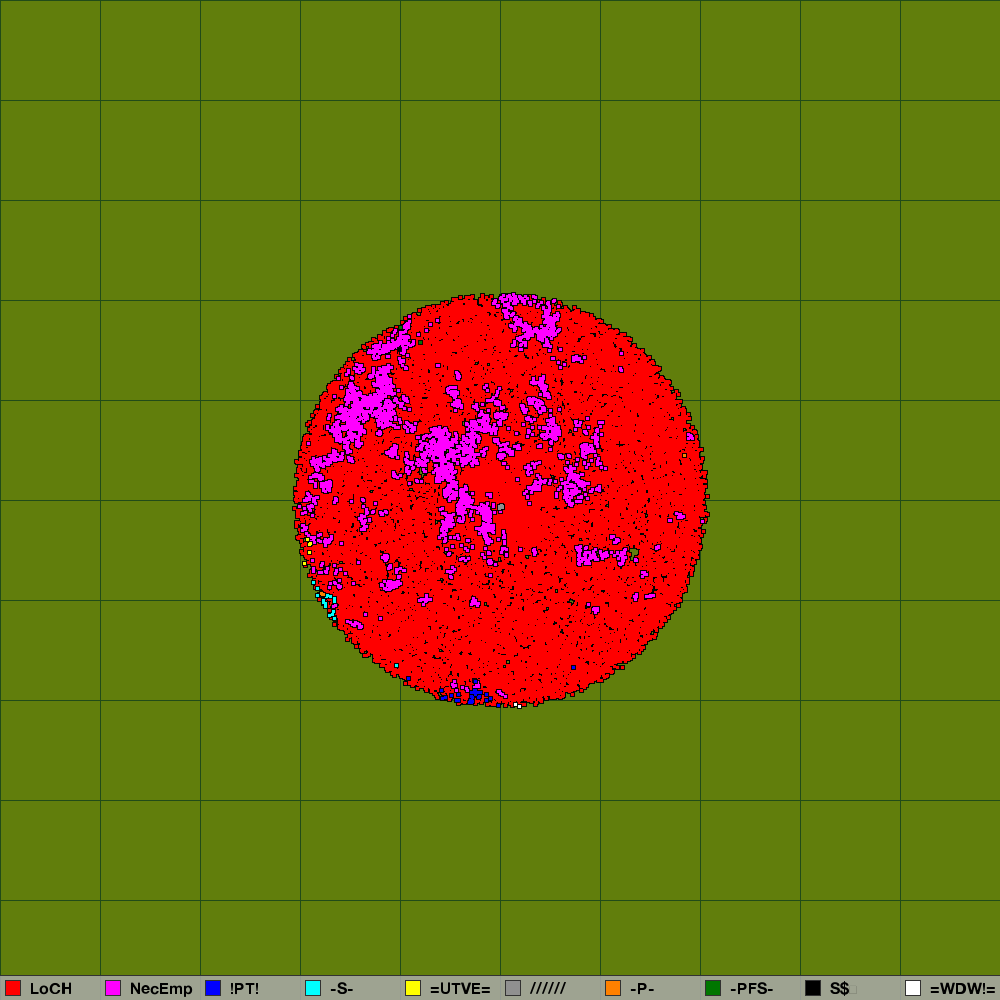Click the orange -P- legend swatch
This screenshot has height=1000, width=1000.
[613, 988]
